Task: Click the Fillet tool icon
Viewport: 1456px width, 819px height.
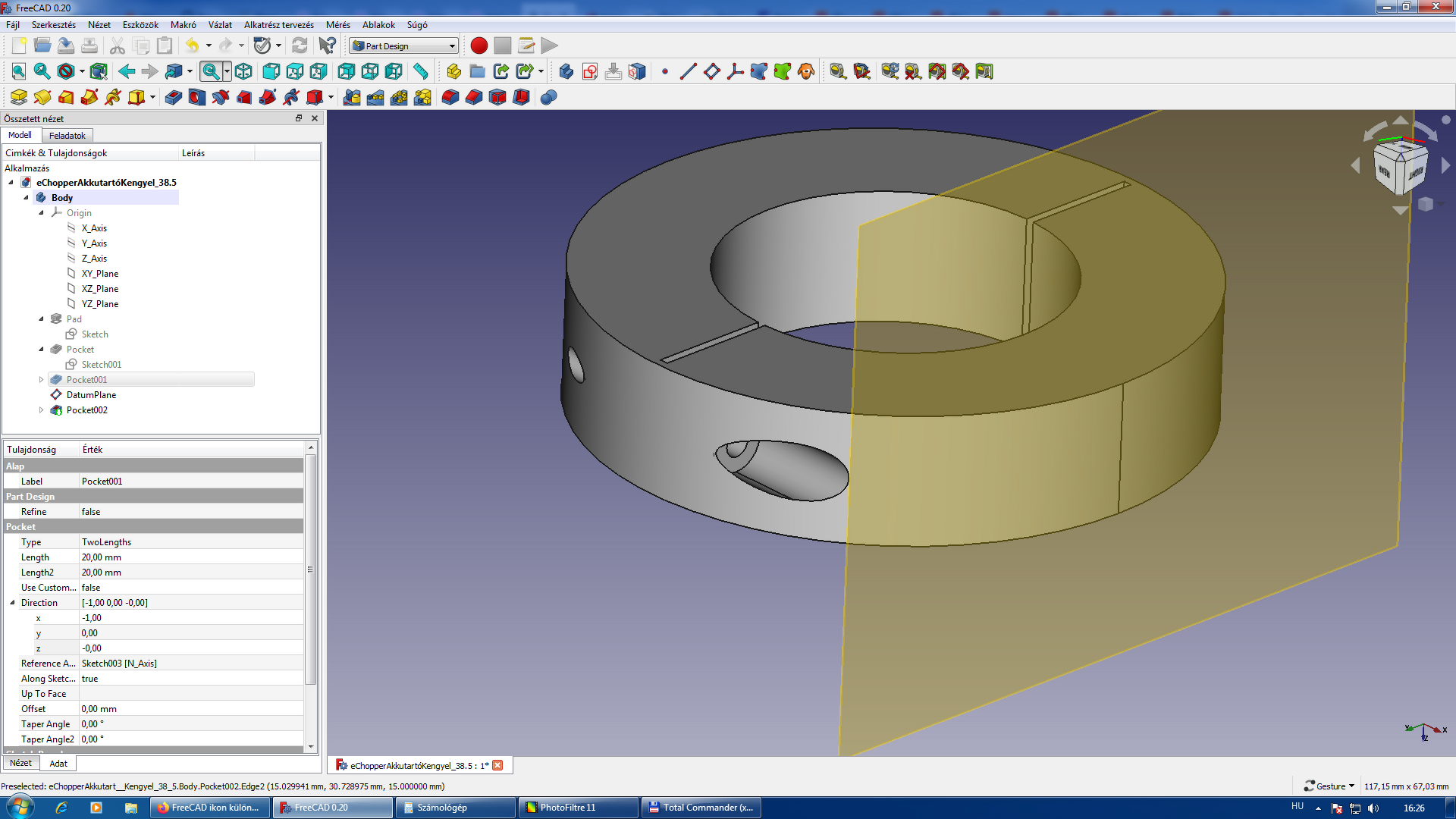Action: click(450, 97)
